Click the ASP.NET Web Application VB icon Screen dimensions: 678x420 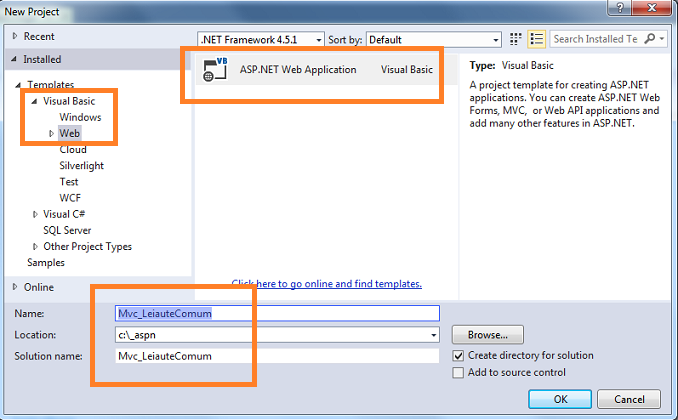[x=215, y=69]
